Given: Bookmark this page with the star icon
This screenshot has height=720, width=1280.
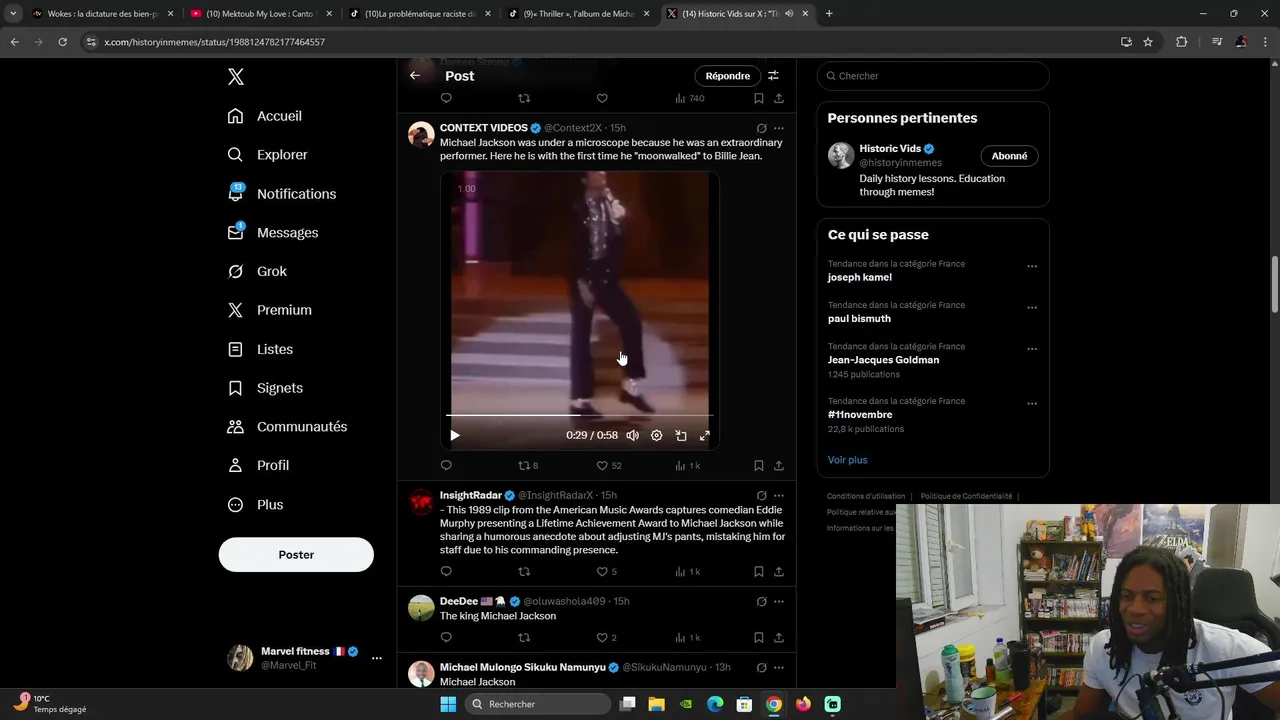Looking at the screenshot, I should point(1148,42).
